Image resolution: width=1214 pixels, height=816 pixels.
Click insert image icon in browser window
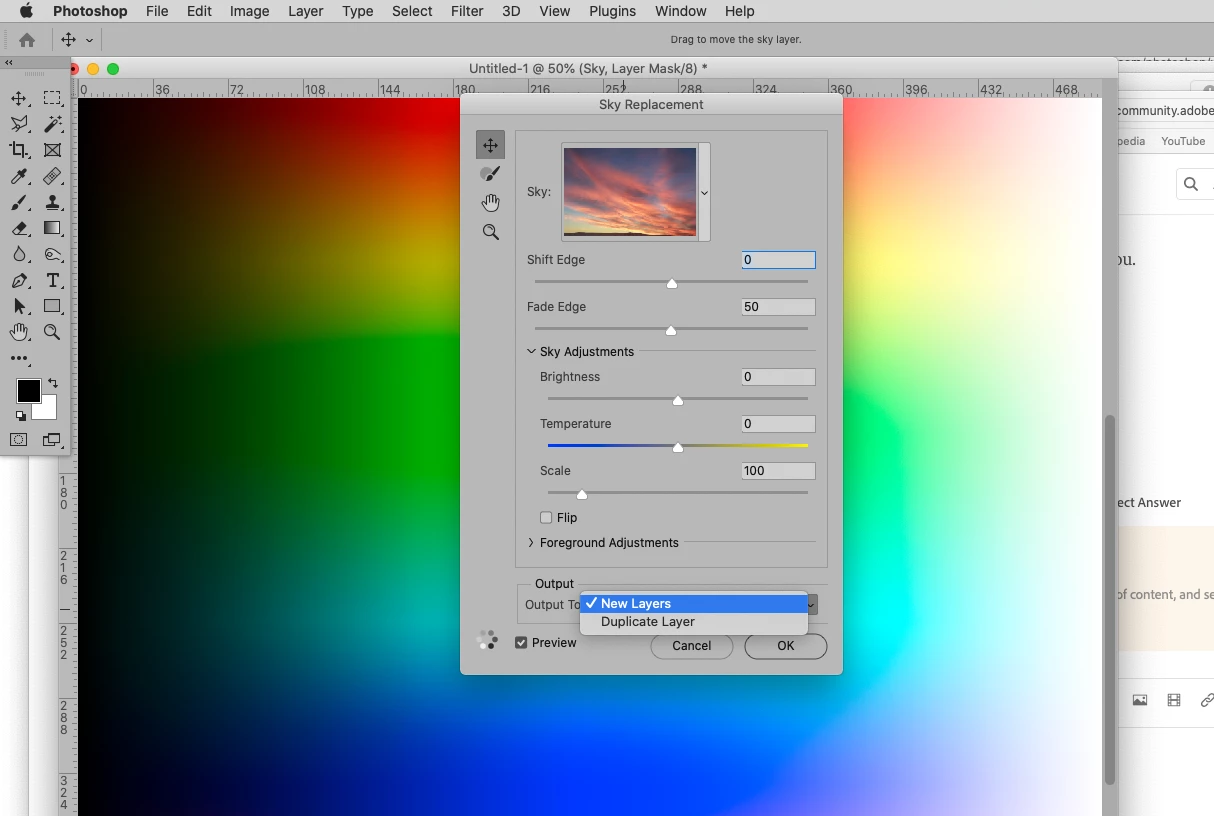tap(1140, 700)
